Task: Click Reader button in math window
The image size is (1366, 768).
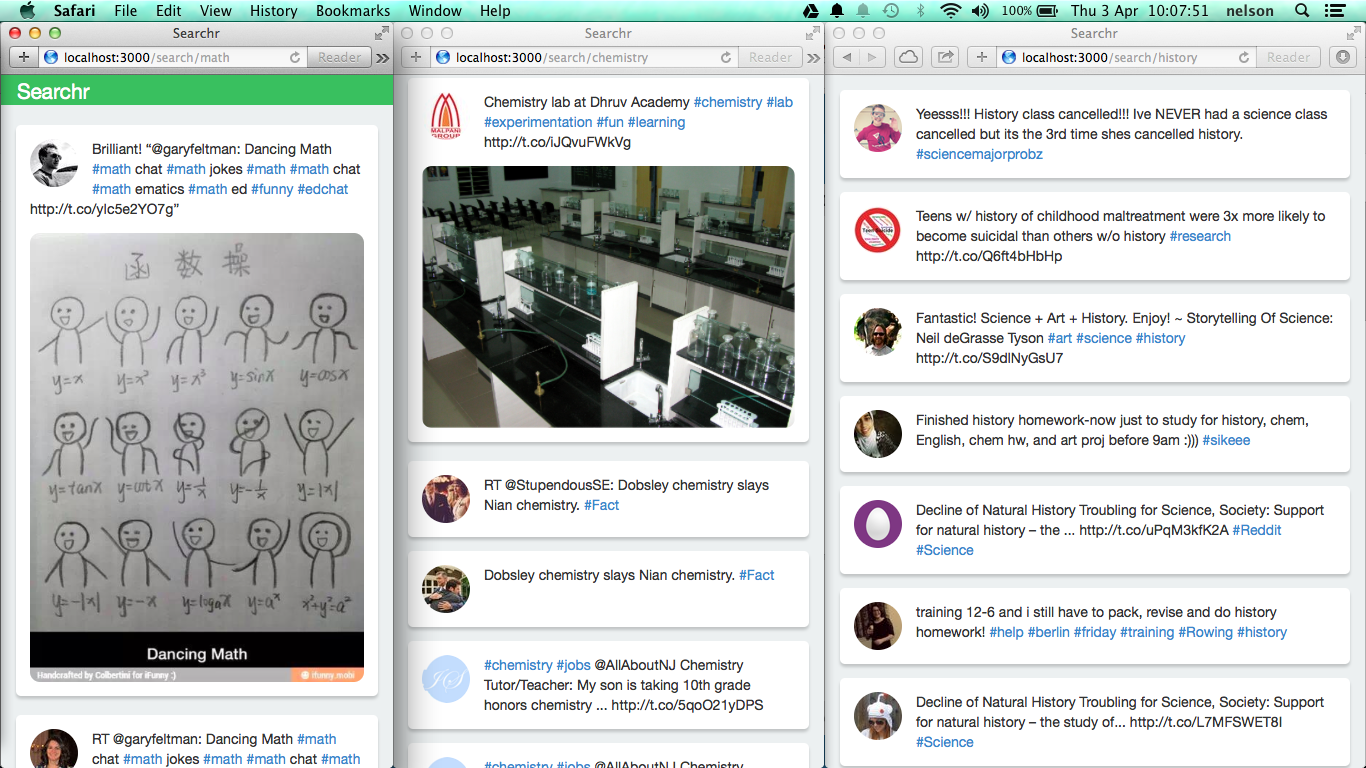Action: coord(339,57)
